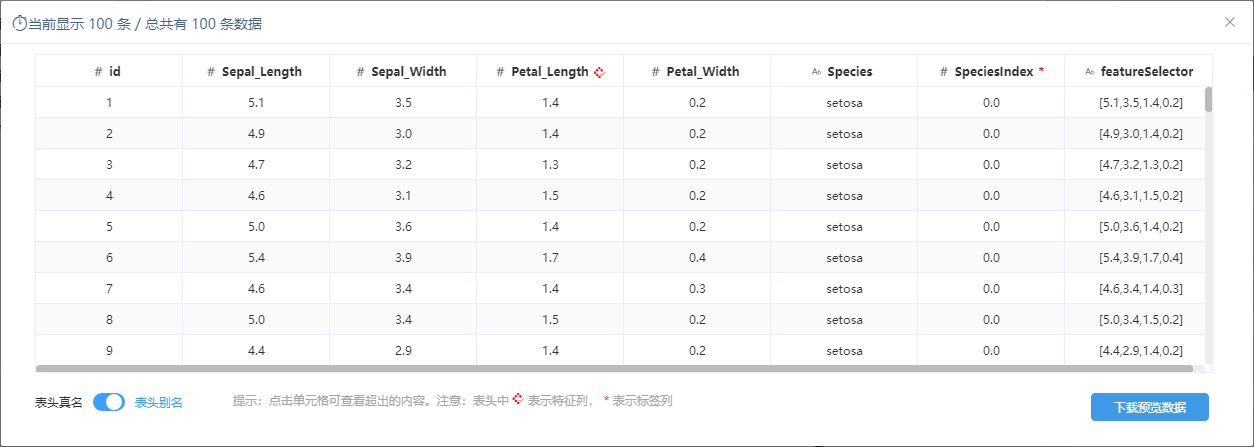Click the vertical scrollbar thumb of the table

coord(1208,99)
